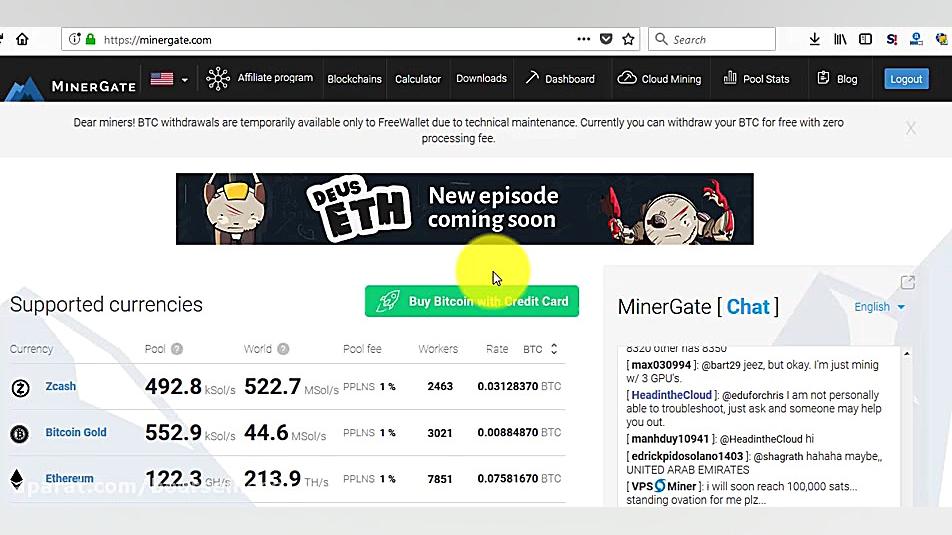The height and width of the screenshot is (535, 952).
Task: Bookmark this page with the star icon
Action: click(x=628, y=39)
